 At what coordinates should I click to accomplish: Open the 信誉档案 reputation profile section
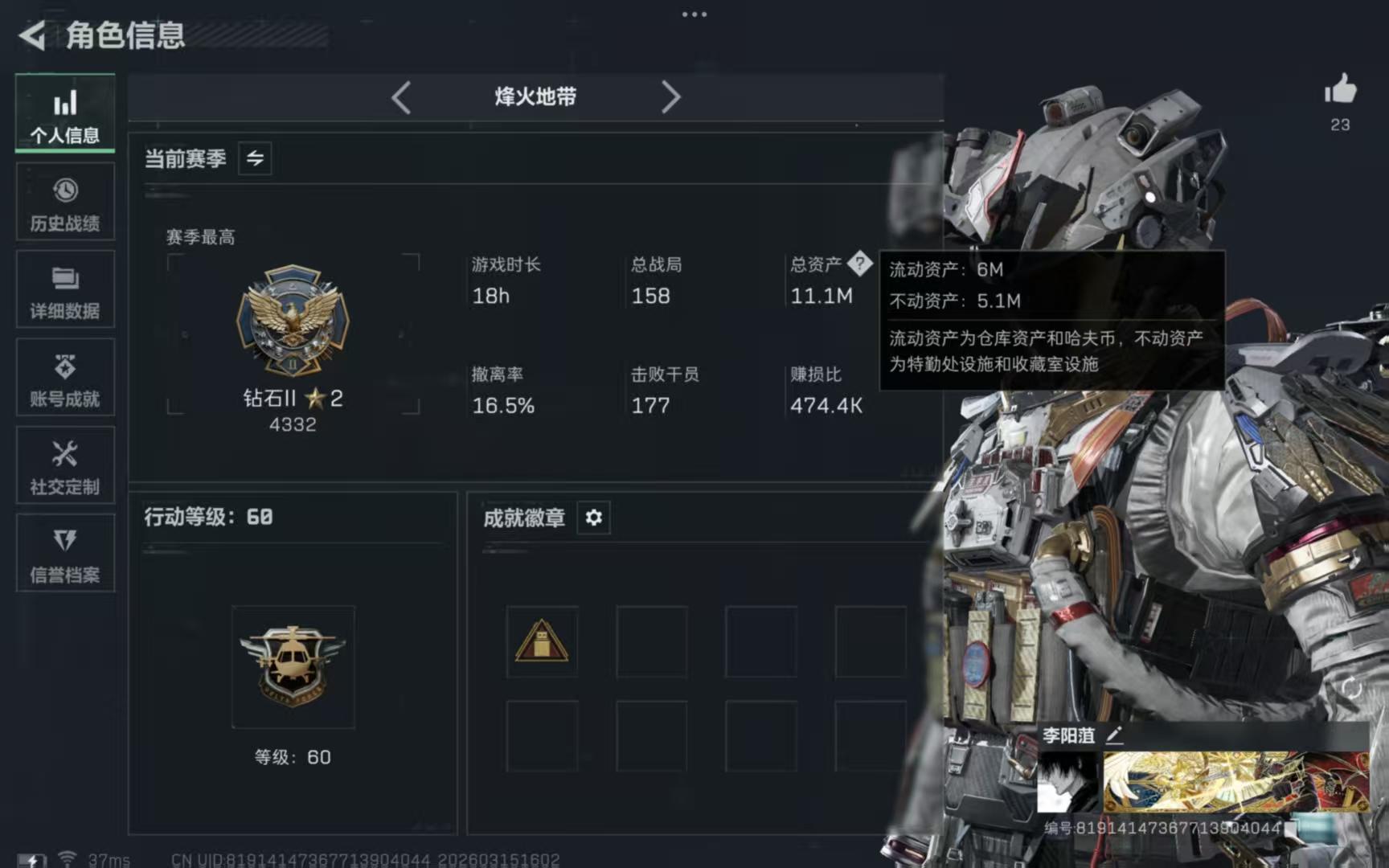click(65, 553)
